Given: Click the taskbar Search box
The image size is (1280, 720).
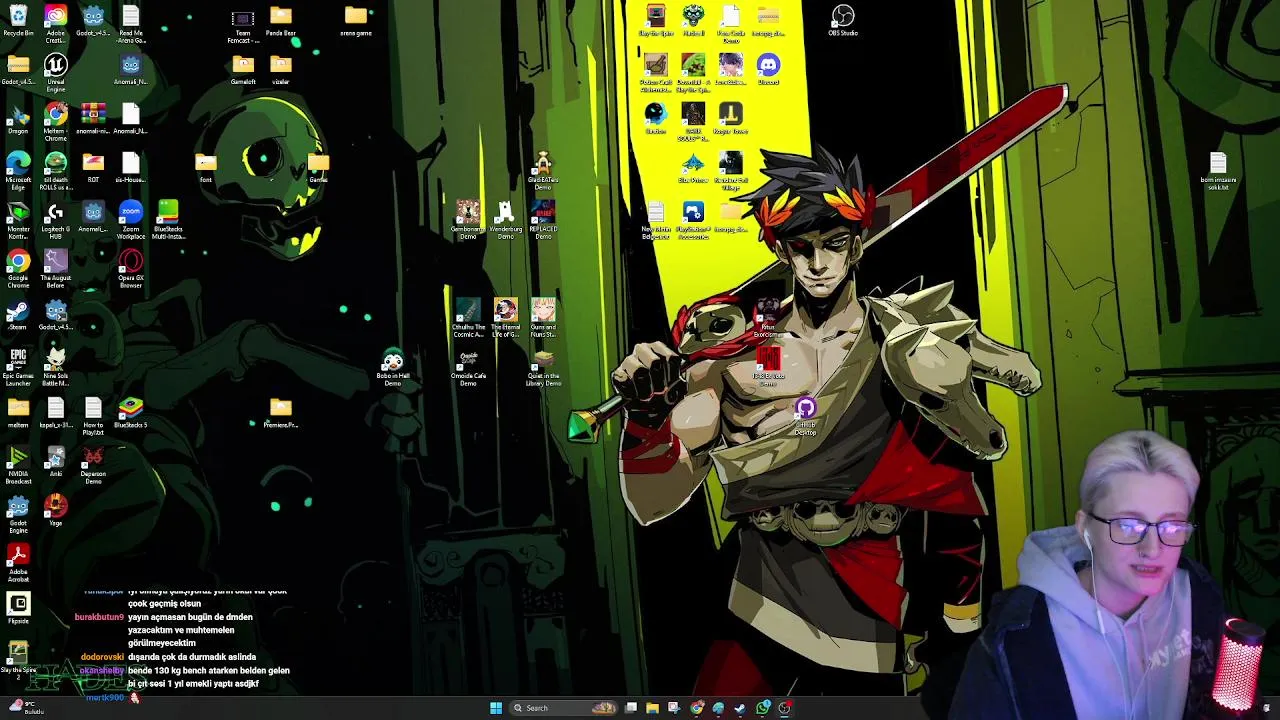Looking at the screenshot, I should point(564,708).
